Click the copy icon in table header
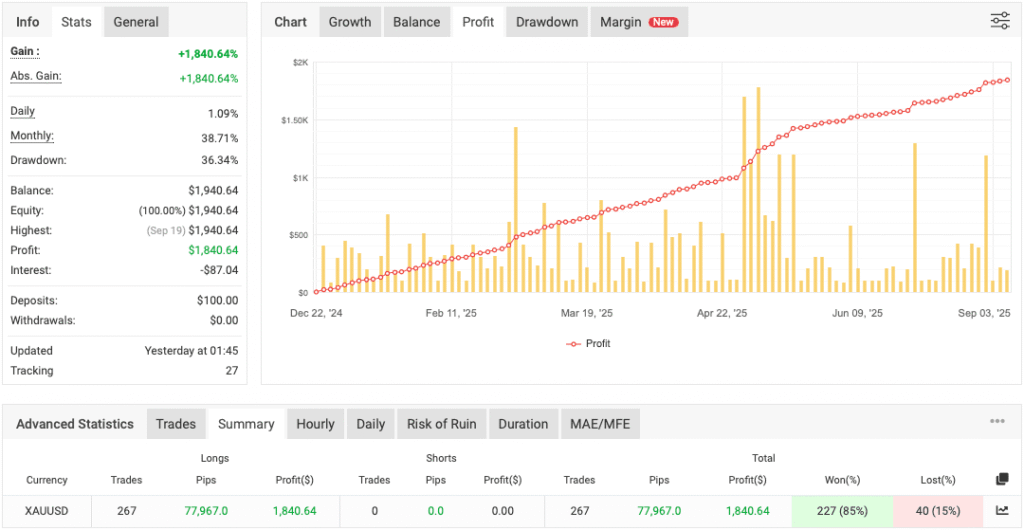 click(1002, 479)
